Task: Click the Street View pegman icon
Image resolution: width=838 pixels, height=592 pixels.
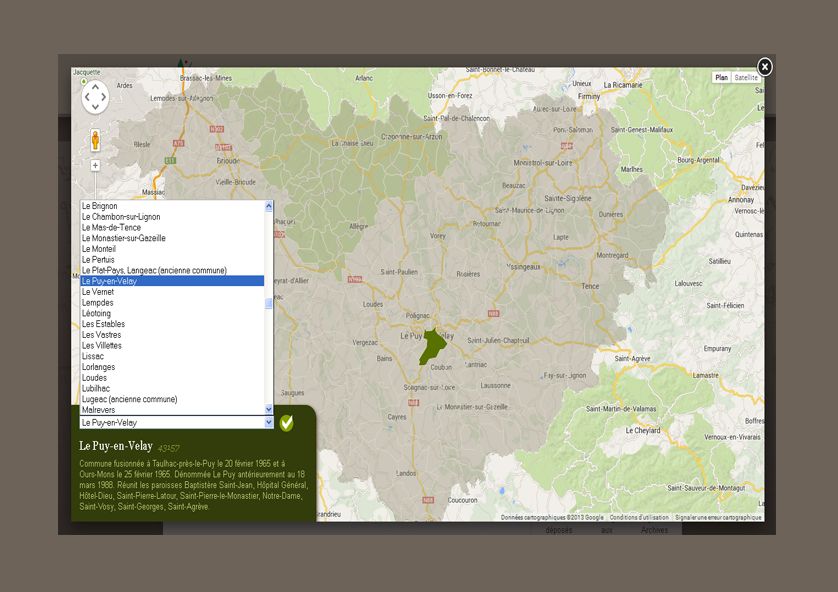Action: click(95, 139)
